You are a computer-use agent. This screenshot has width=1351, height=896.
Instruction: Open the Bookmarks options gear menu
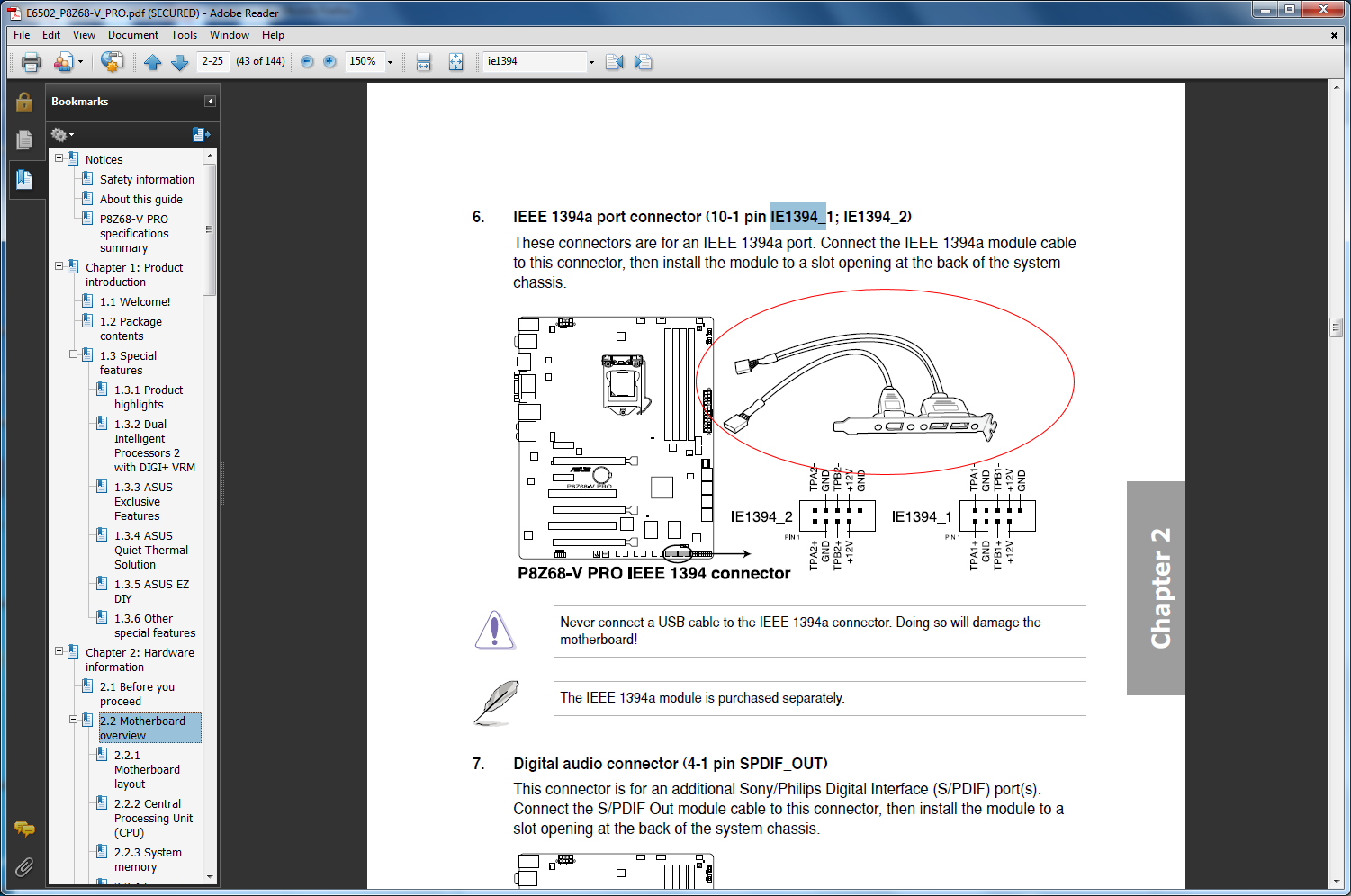pos(62,135)
